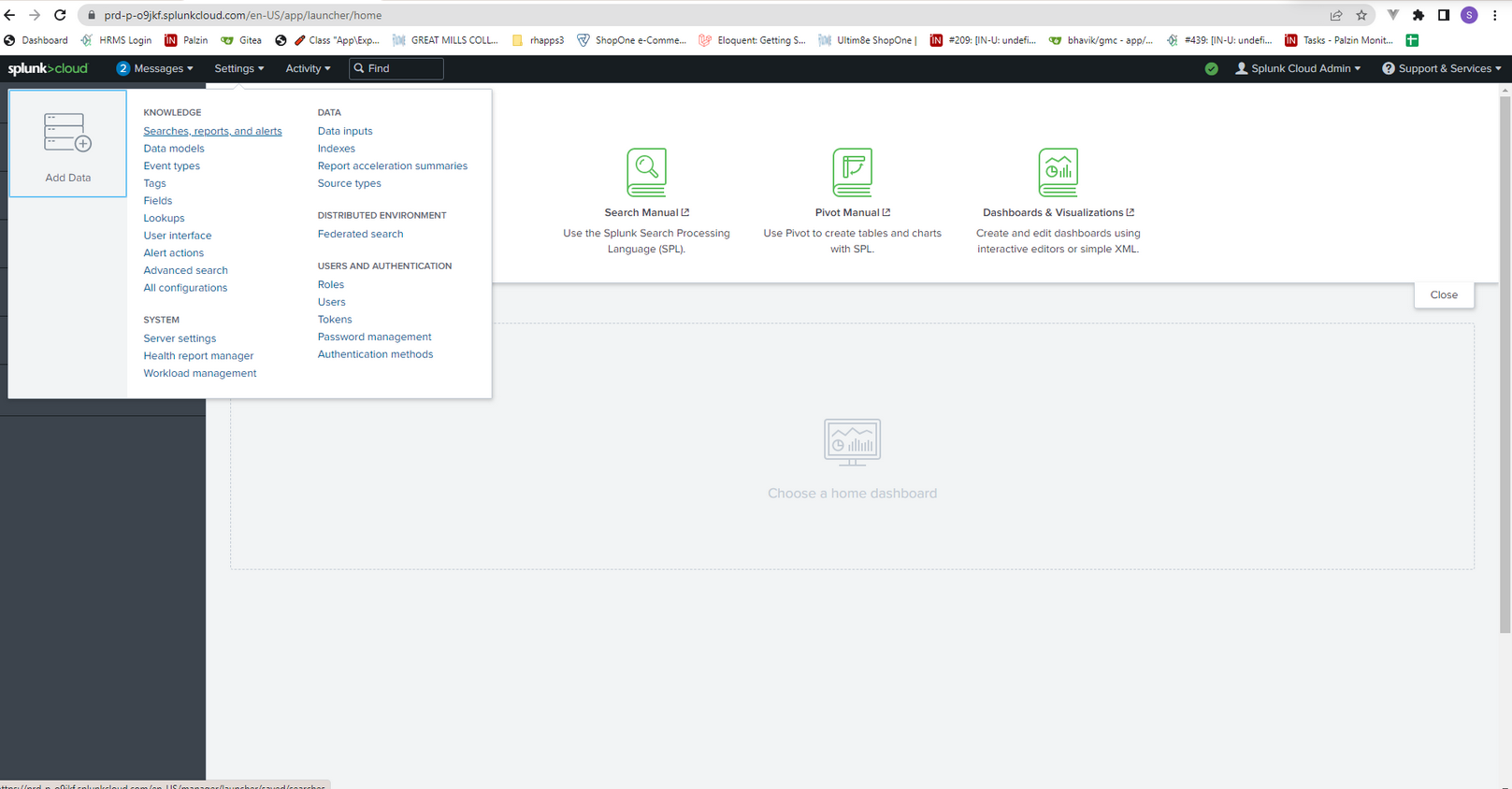Open the Chrome three-dot menu
The height and width of the screenshot is (789, 1512).
point(1495,15)
